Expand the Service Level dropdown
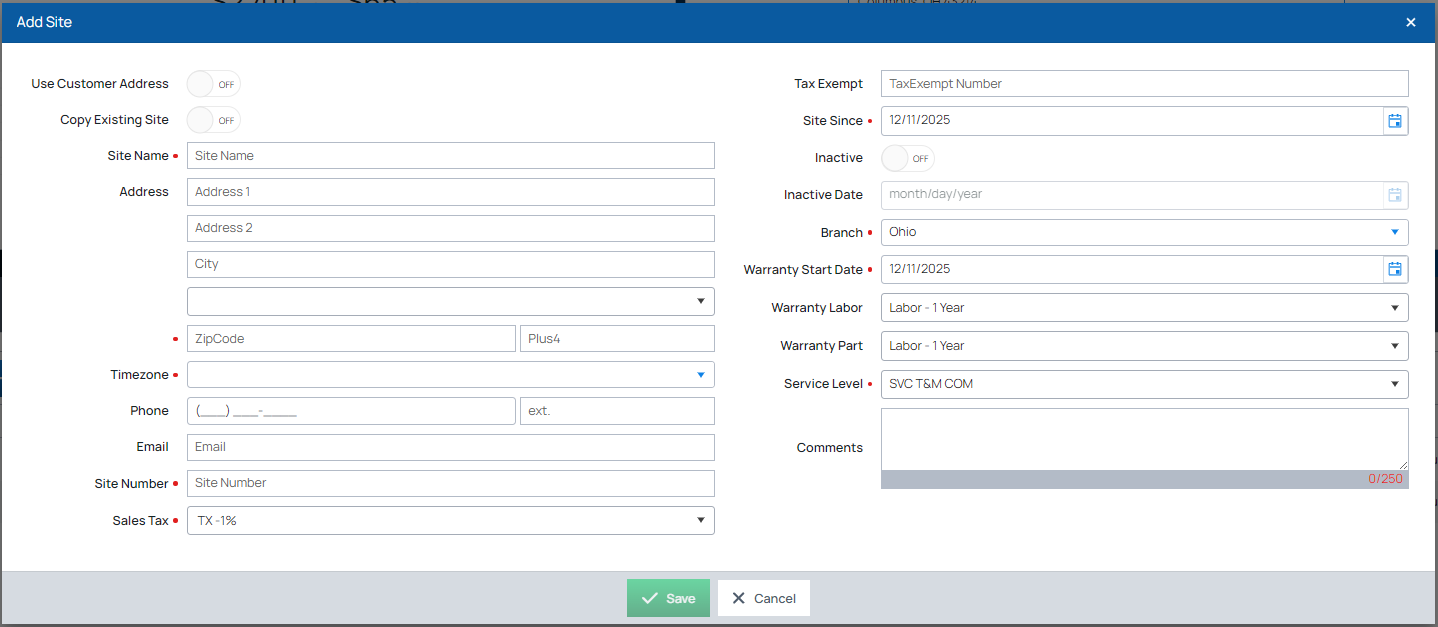1438x627 pixels. 1145,384
